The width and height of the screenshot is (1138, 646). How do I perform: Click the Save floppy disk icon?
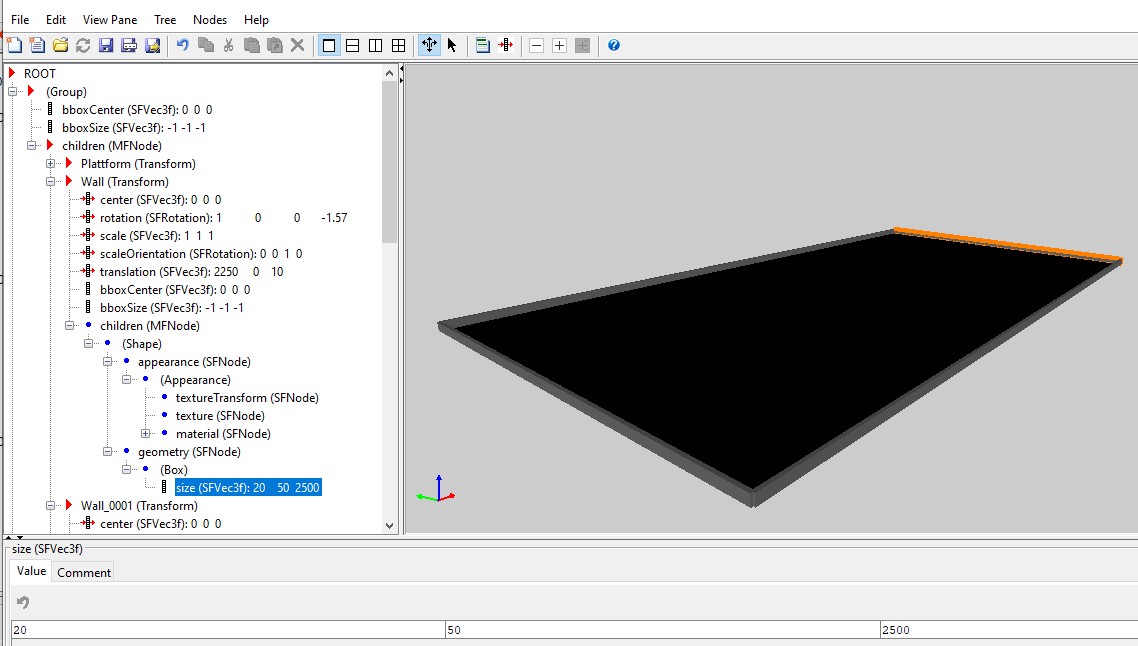point(105,45)
